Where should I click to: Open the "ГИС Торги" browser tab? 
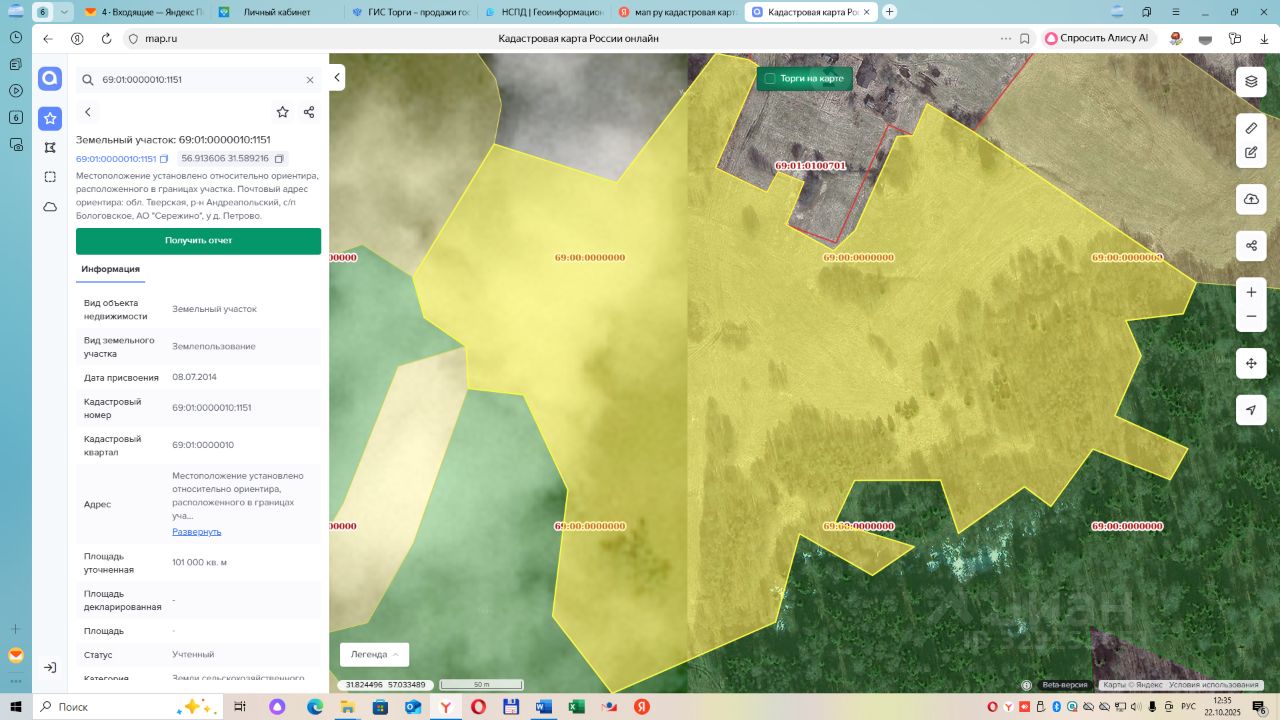410,12
